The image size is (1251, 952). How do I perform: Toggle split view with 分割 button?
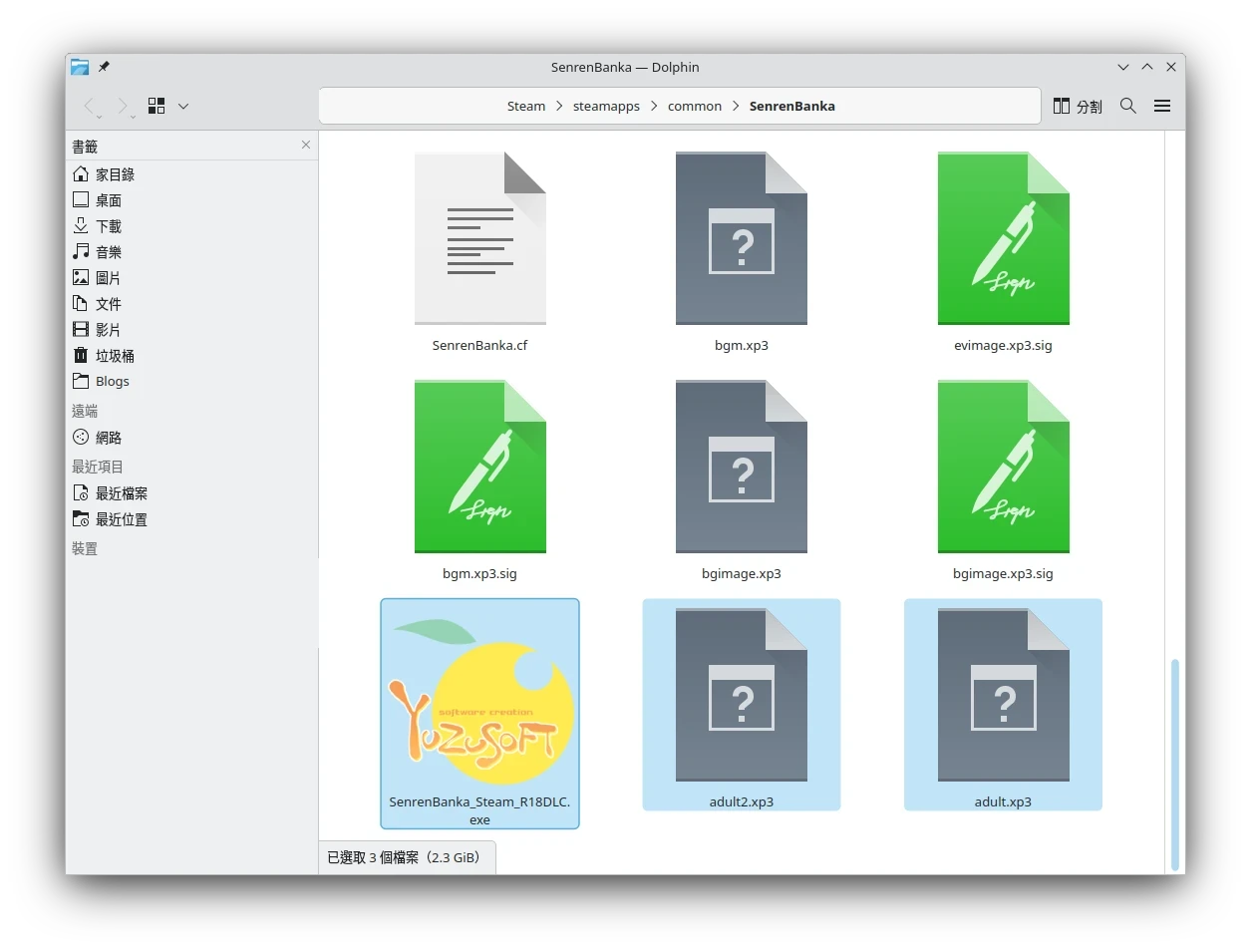[1078, 106]
